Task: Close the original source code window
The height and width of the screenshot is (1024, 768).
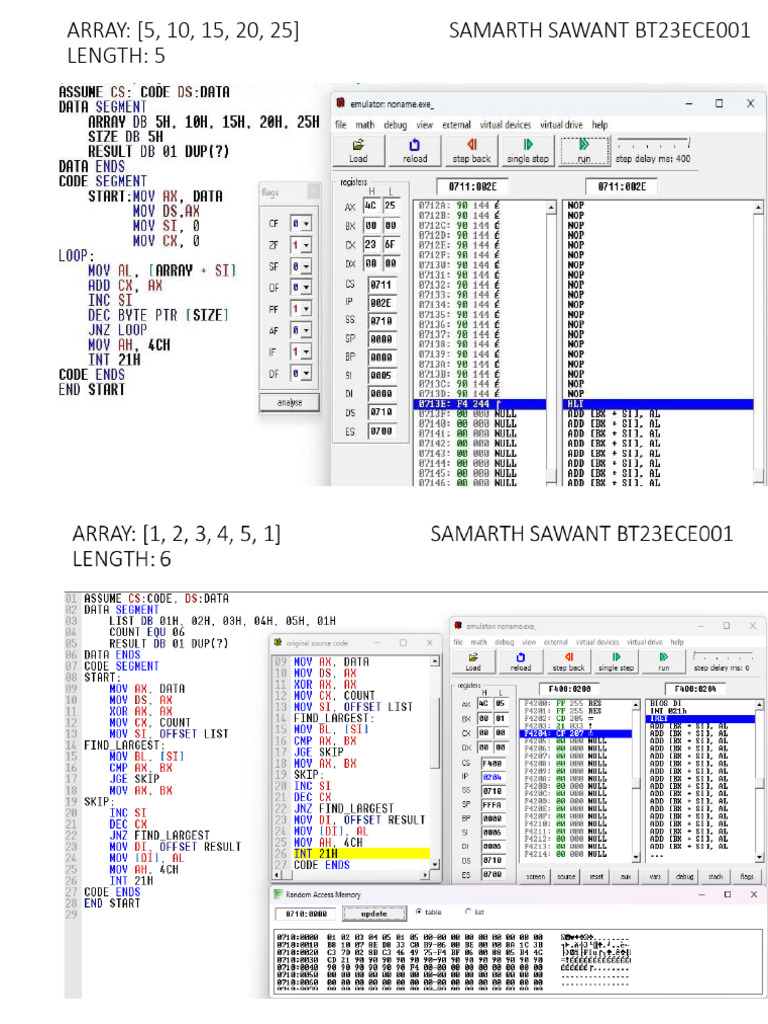Action: click(x=429, y=643)
